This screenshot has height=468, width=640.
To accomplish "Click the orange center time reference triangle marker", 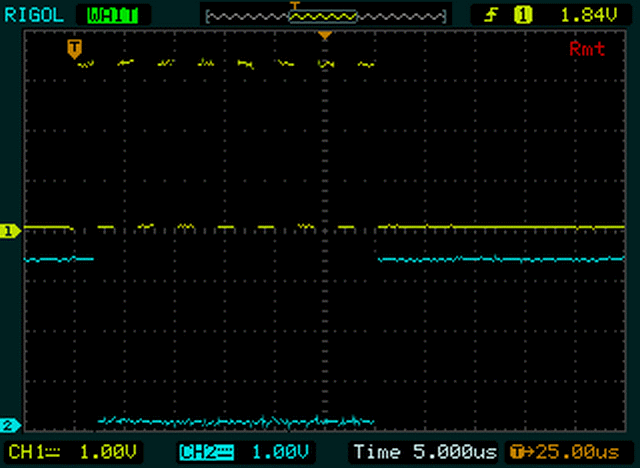I will click(x=325, y=35).
